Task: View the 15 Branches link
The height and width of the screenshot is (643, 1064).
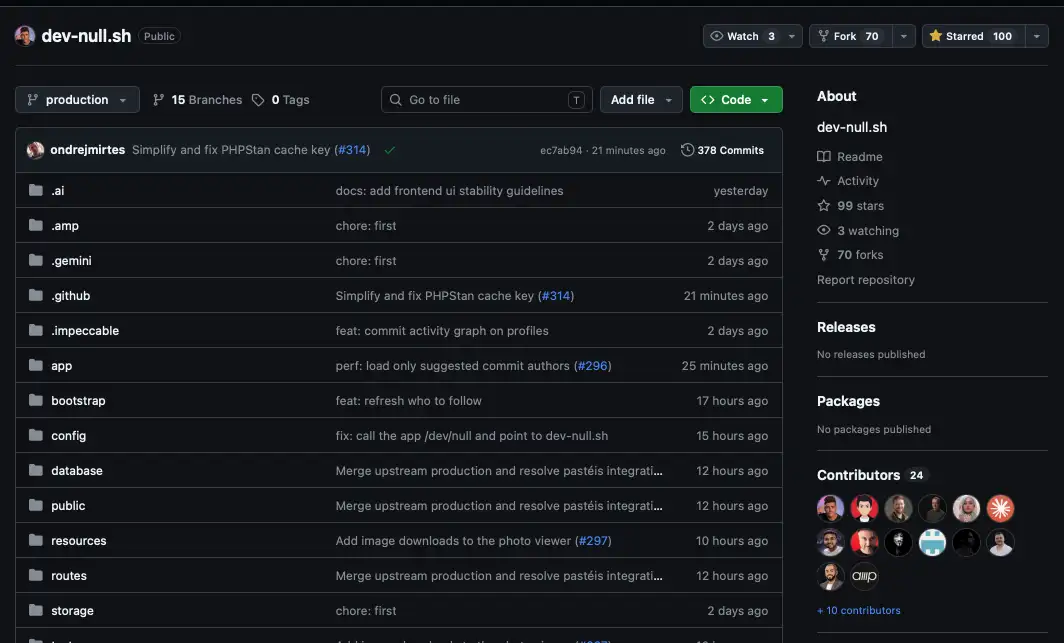Action: [197, 100]
